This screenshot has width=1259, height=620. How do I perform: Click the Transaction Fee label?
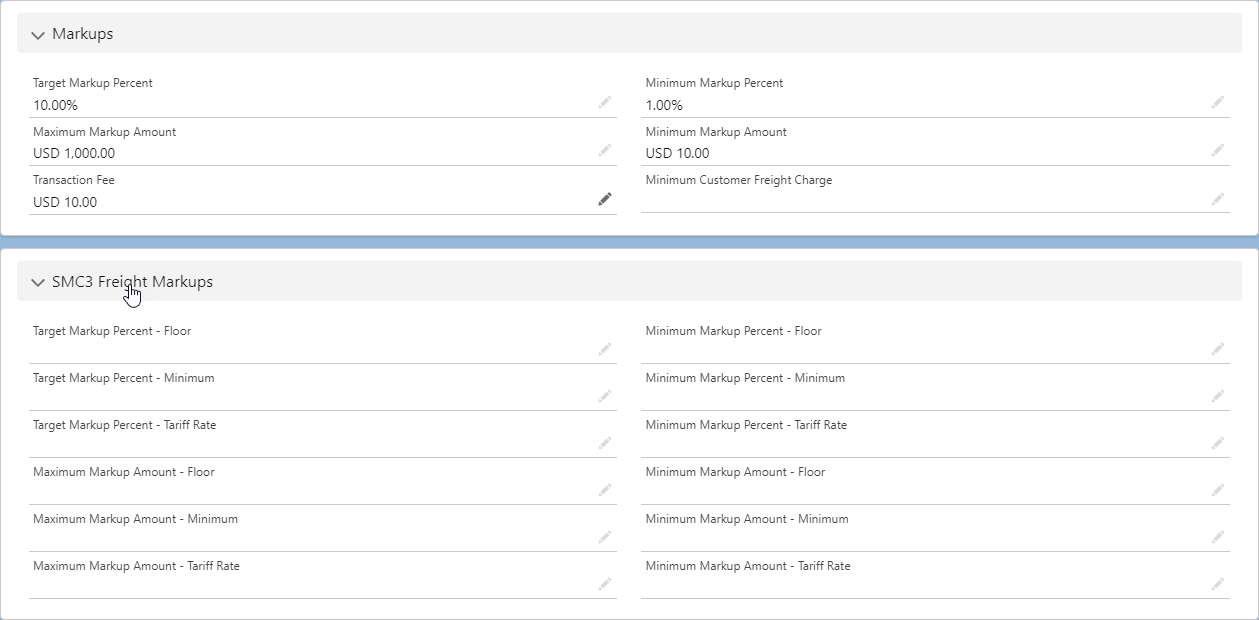point(74,180)
